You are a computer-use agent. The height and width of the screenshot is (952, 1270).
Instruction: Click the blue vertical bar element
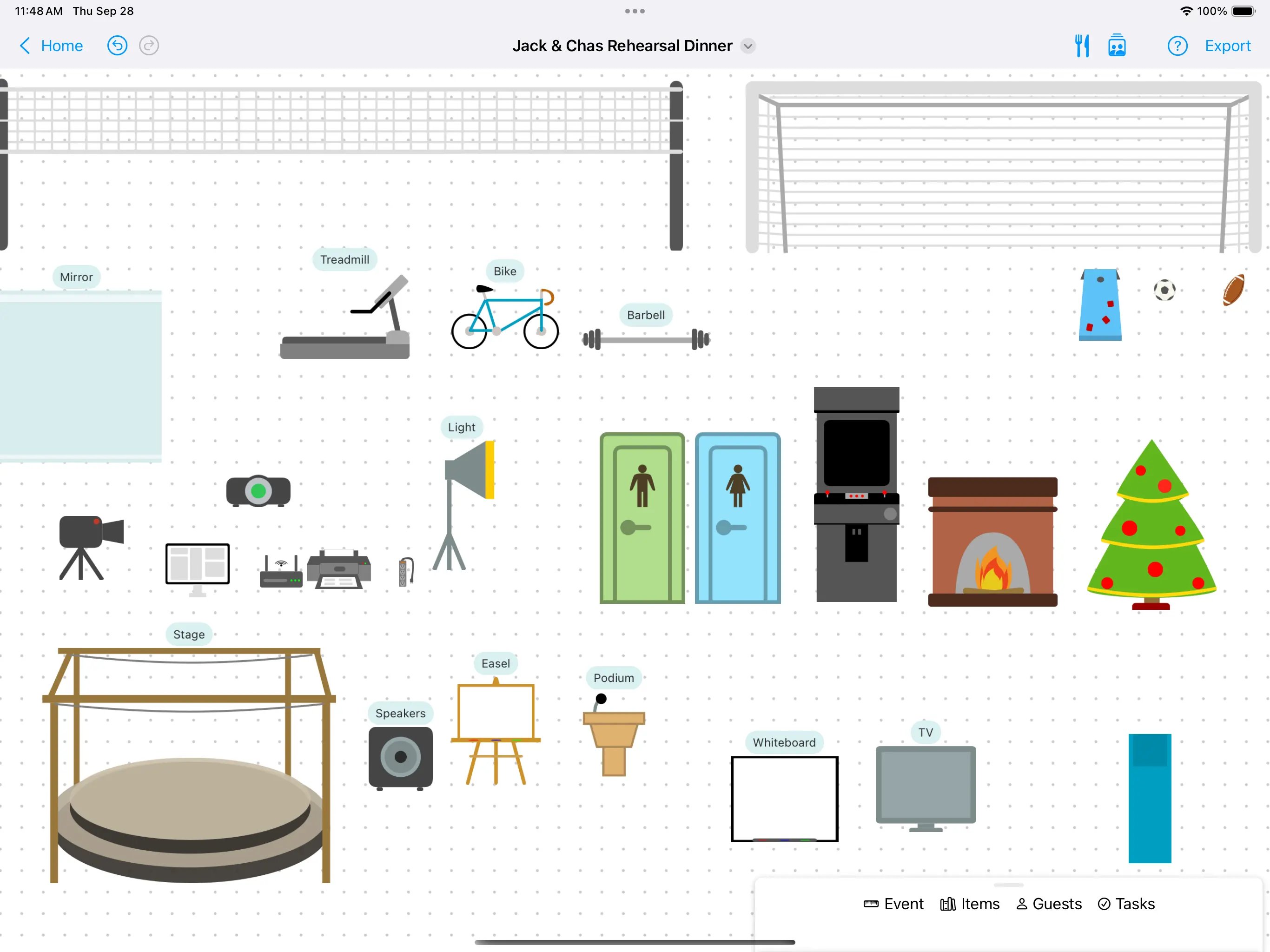pos(1150,795)
